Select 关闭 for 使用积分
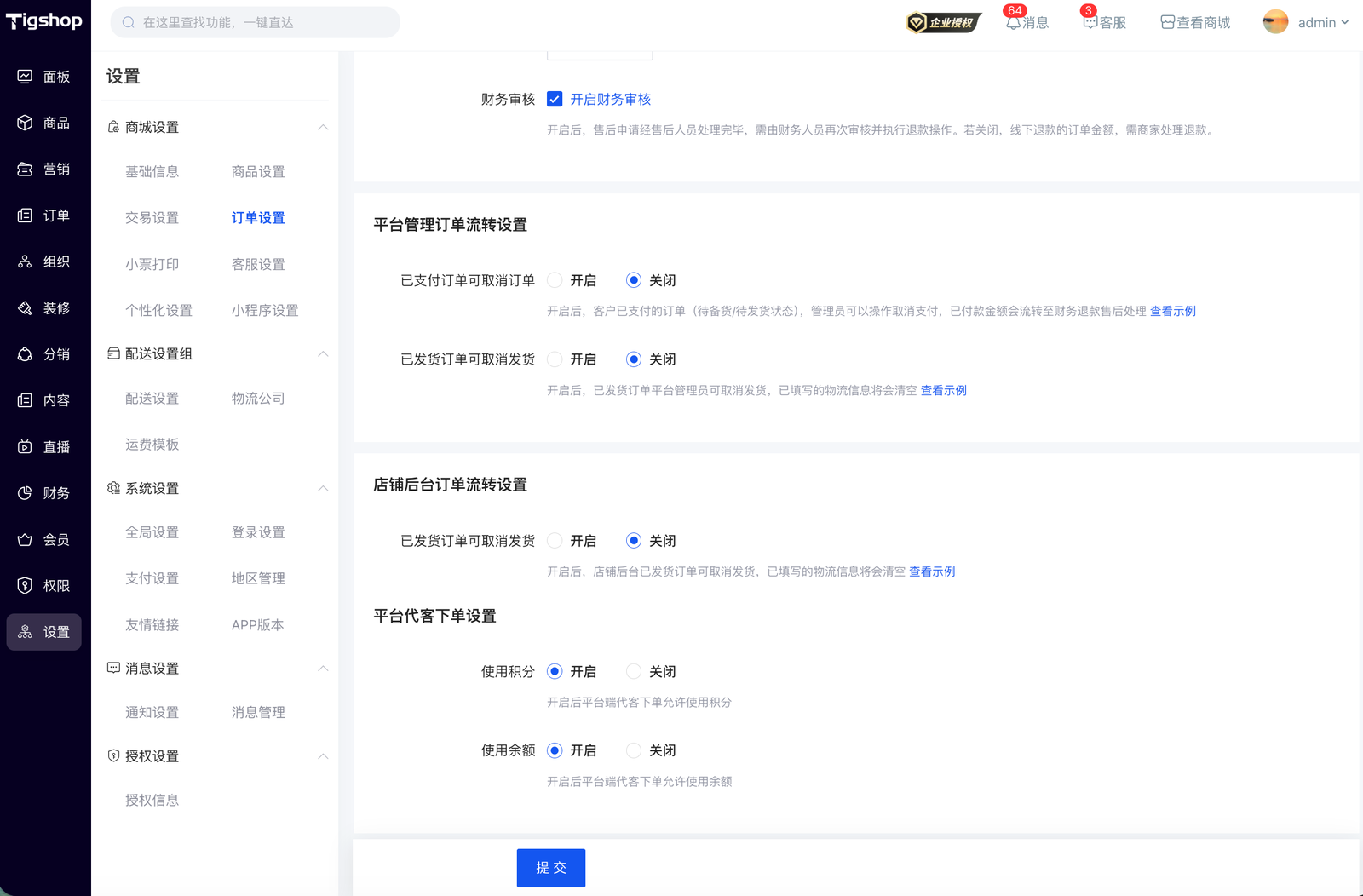Image resolution: width=1363 pixels, height=896 pixels. (x=634, y=672)
